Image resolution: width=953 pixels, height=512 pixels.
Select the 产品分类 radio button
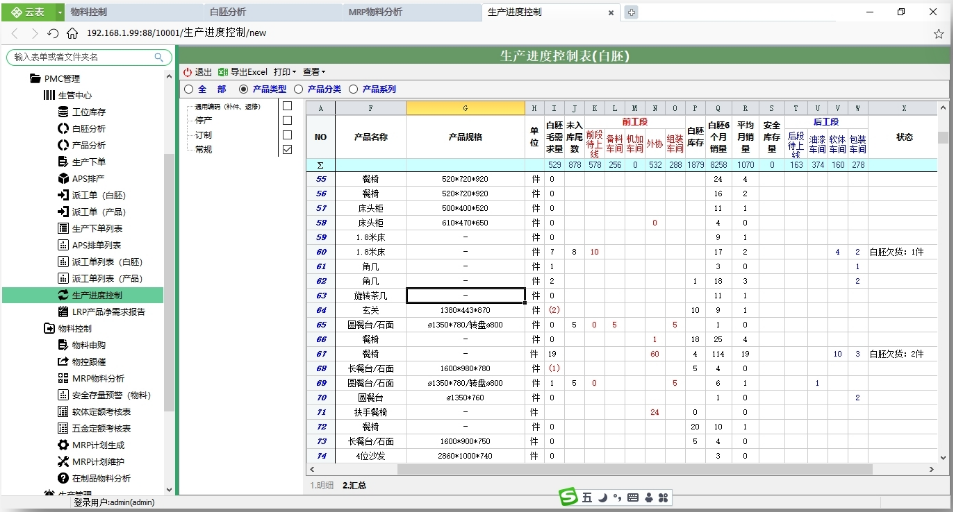[x=298, y=89]
